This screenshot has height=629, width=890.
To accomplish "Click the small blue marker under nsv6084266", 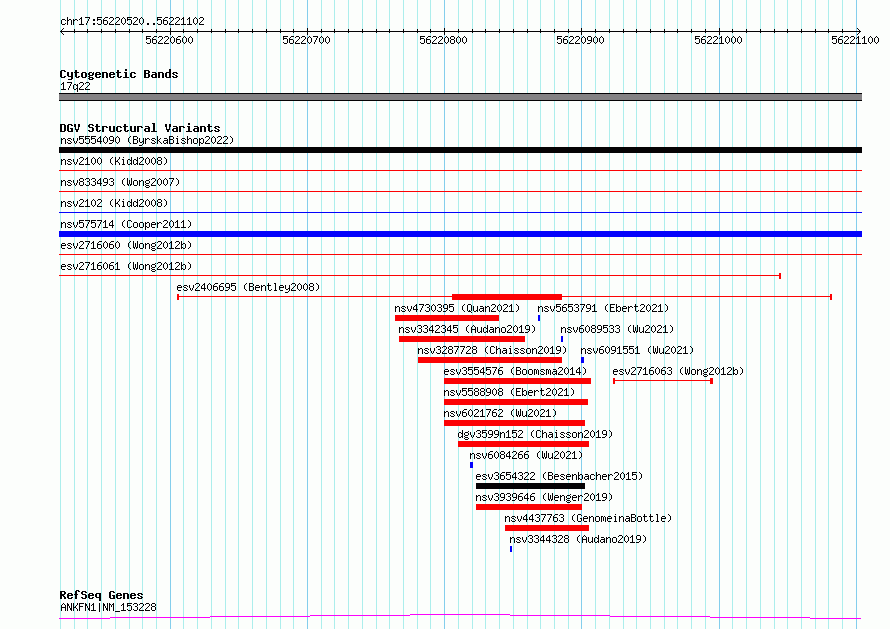I will (471, 465).
